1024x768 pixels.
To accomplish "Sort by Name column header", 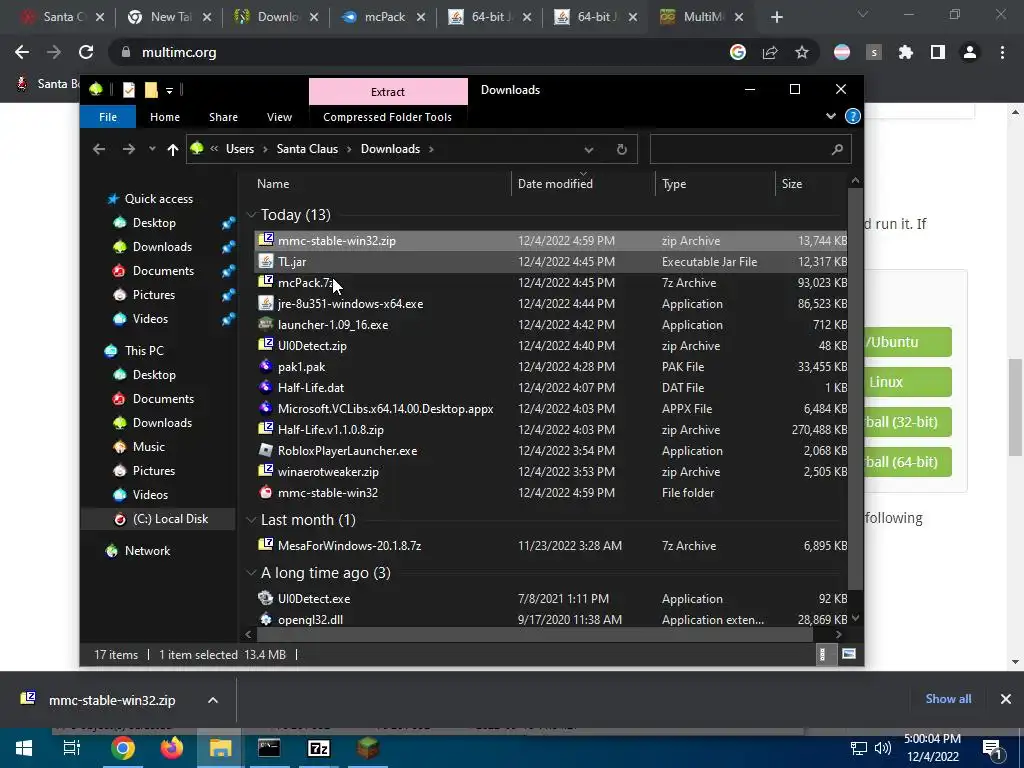I will (x=273, y=184).
